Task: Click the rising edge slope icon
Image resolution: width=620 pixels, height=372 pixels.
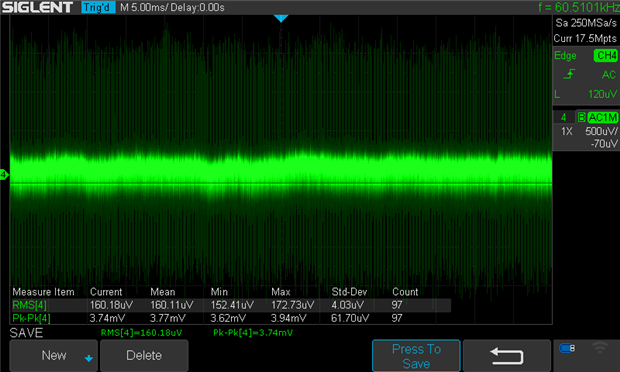Action: click(569, 74)
